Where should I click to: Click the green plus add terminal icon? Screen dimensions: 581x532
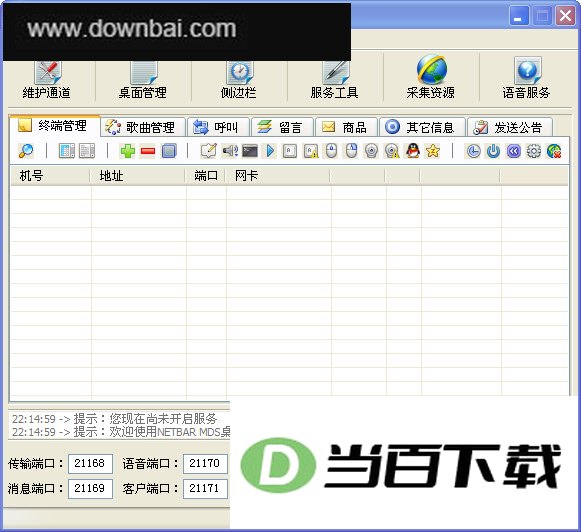127,151
